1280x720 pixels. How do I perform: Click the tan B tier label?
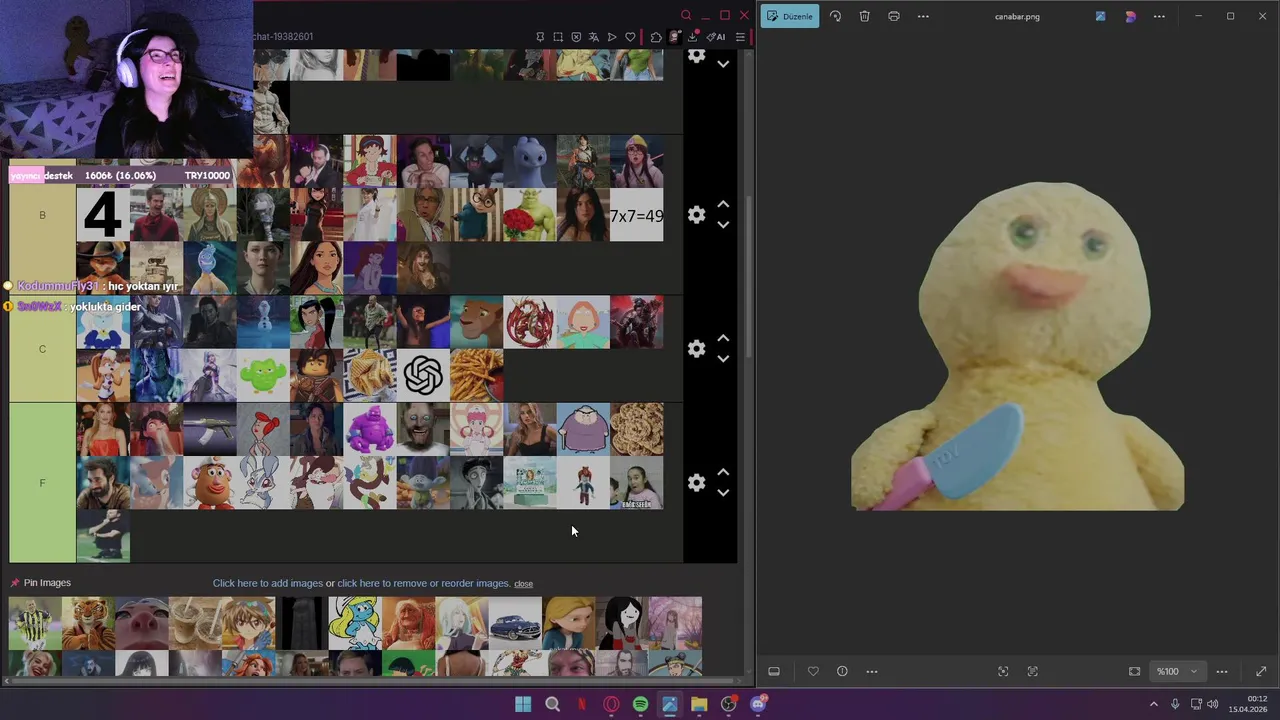click(42, 215)
